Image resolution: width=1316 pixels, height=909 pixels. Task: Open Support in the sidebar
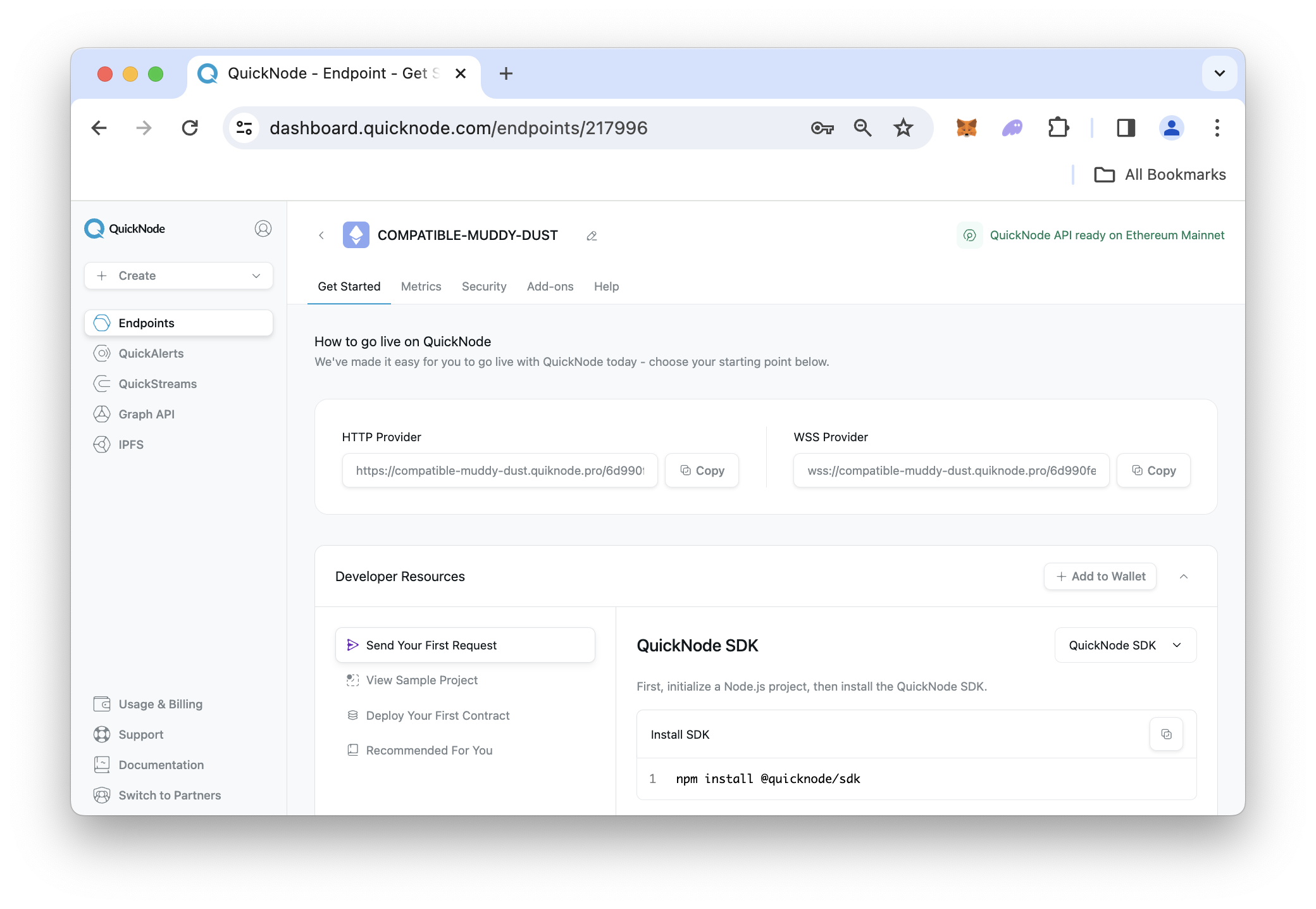click(128, 734)
